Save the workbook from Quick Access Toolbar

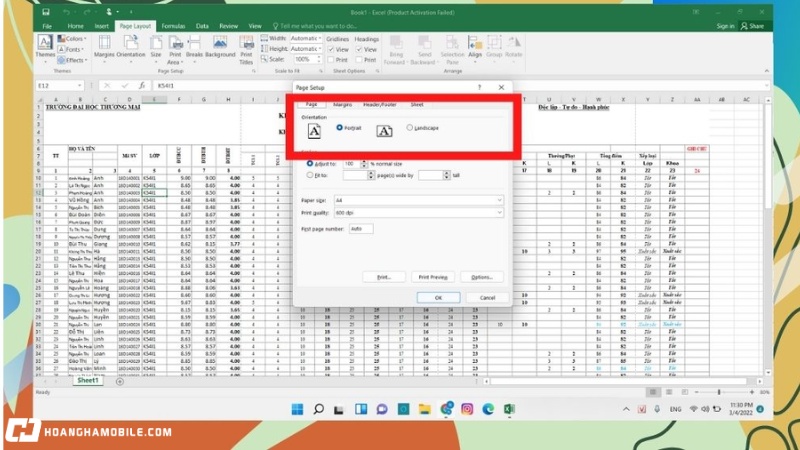tap(45, 12)
